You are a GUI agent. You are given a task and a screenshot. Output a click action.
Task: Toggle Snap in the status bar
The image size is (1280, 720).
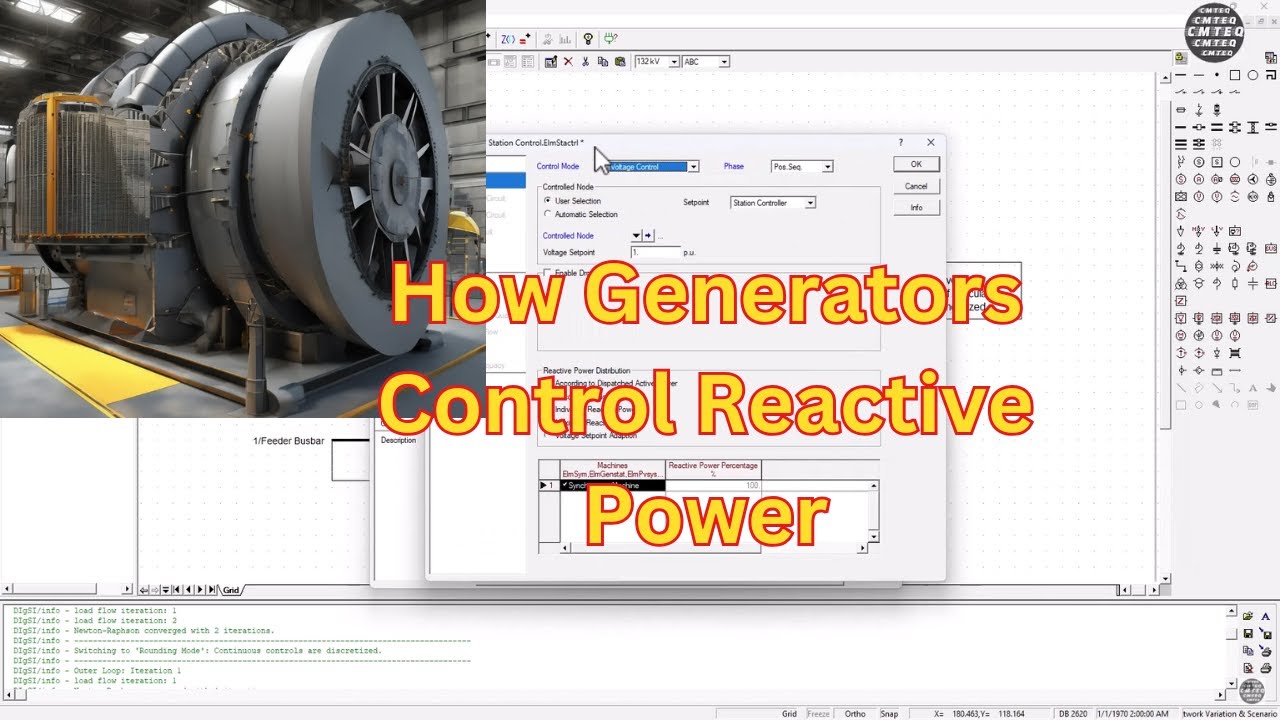pyautogui.click(x=889, y=714)
